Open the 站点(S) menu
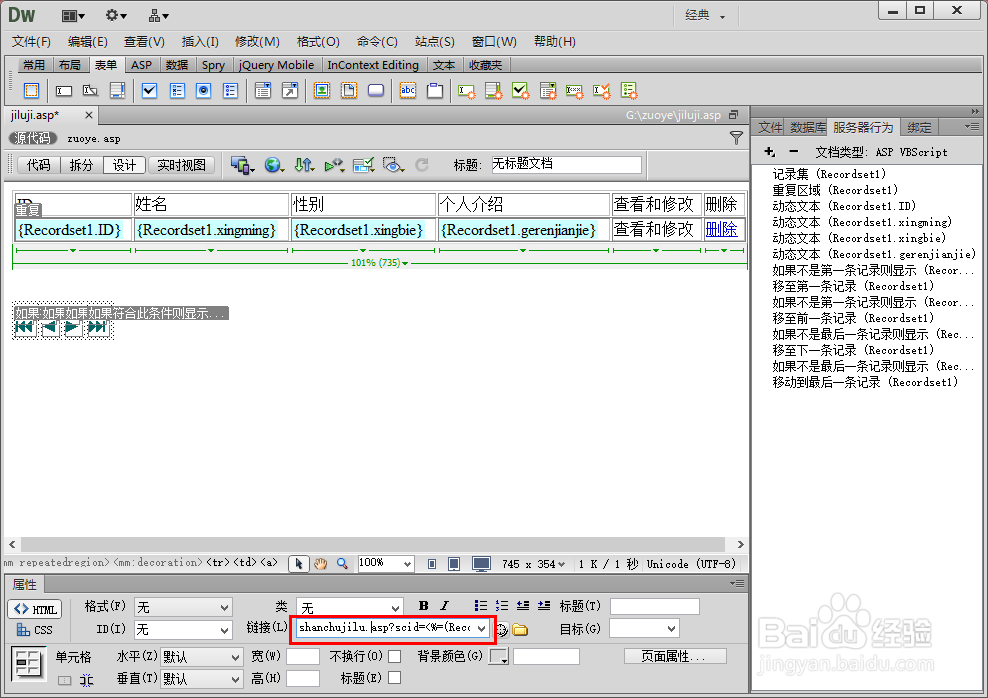The width and height of the screenshot is (988, 698). pyautogui.click(x=434, y=42)
